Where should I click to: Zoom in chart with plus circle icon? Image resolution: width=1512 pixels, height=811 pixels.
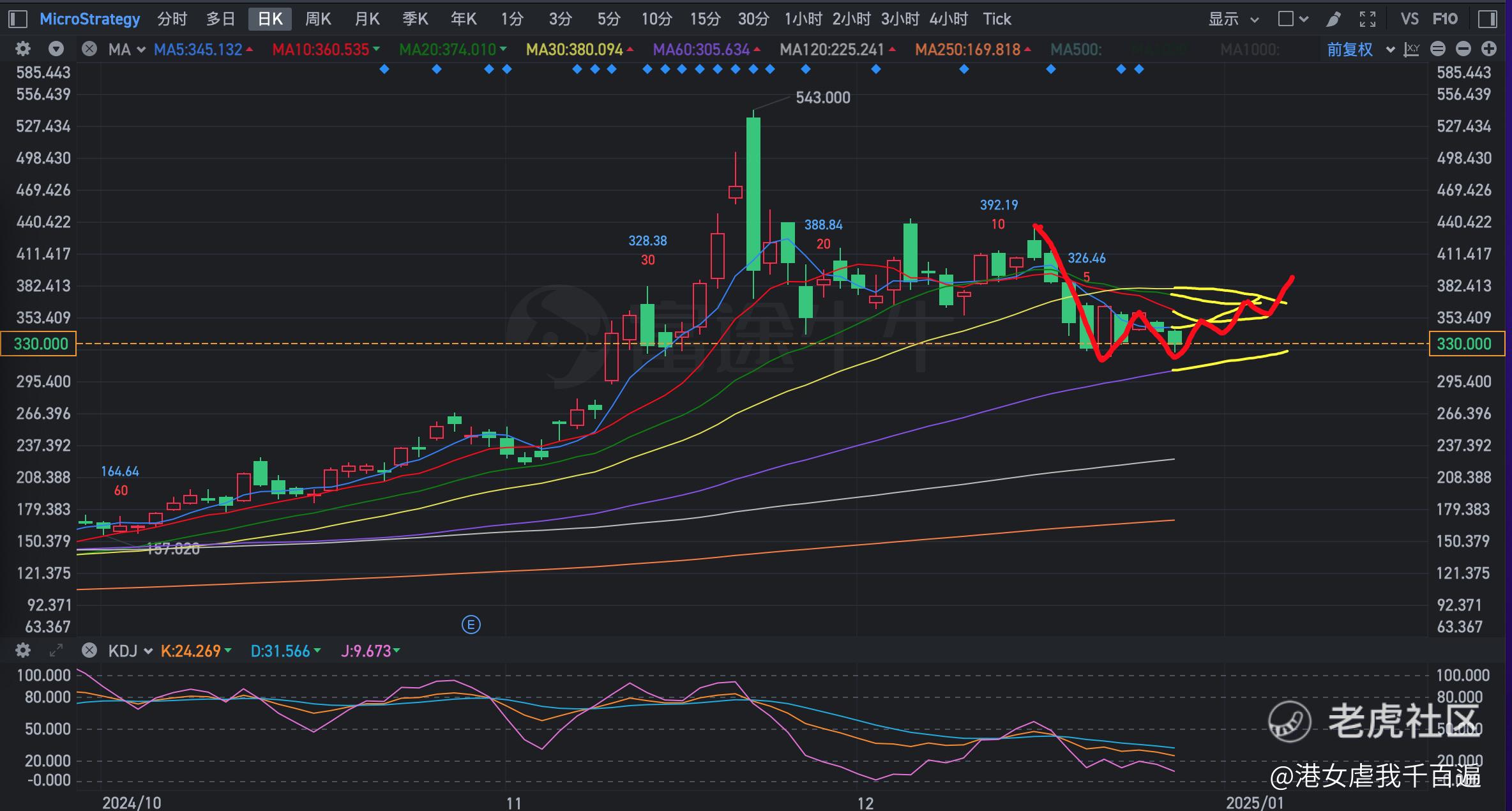click(1489, 49)
